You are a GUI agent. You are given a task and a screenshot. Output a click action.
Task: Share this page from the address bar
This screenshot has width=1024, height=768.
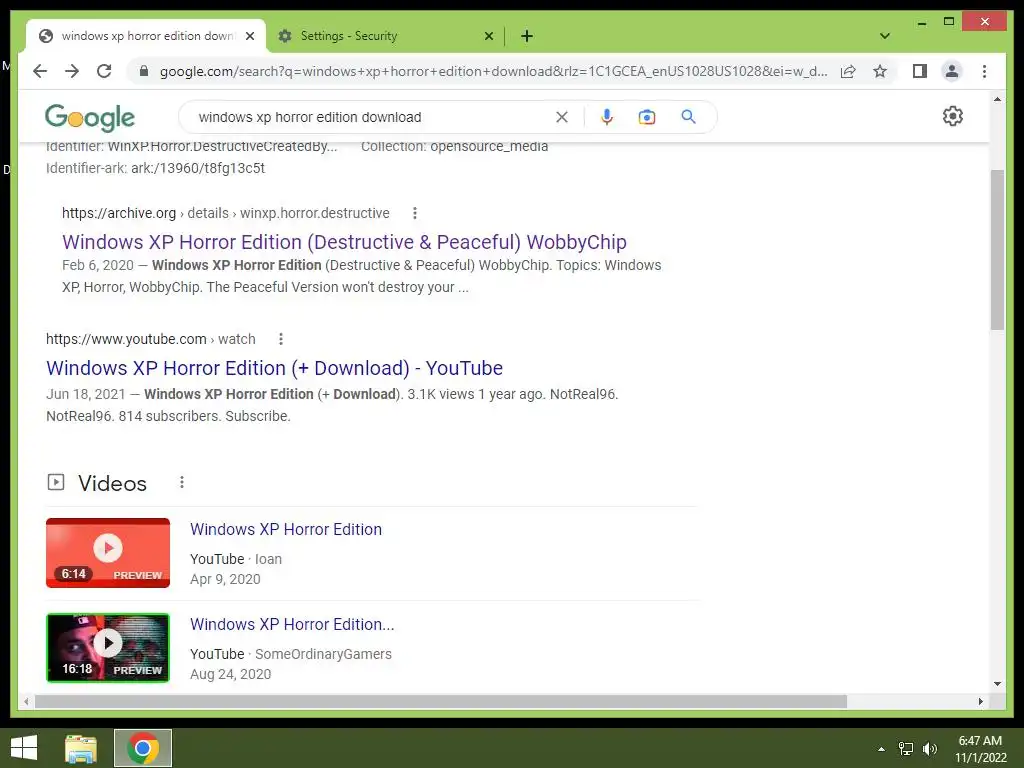848,71
